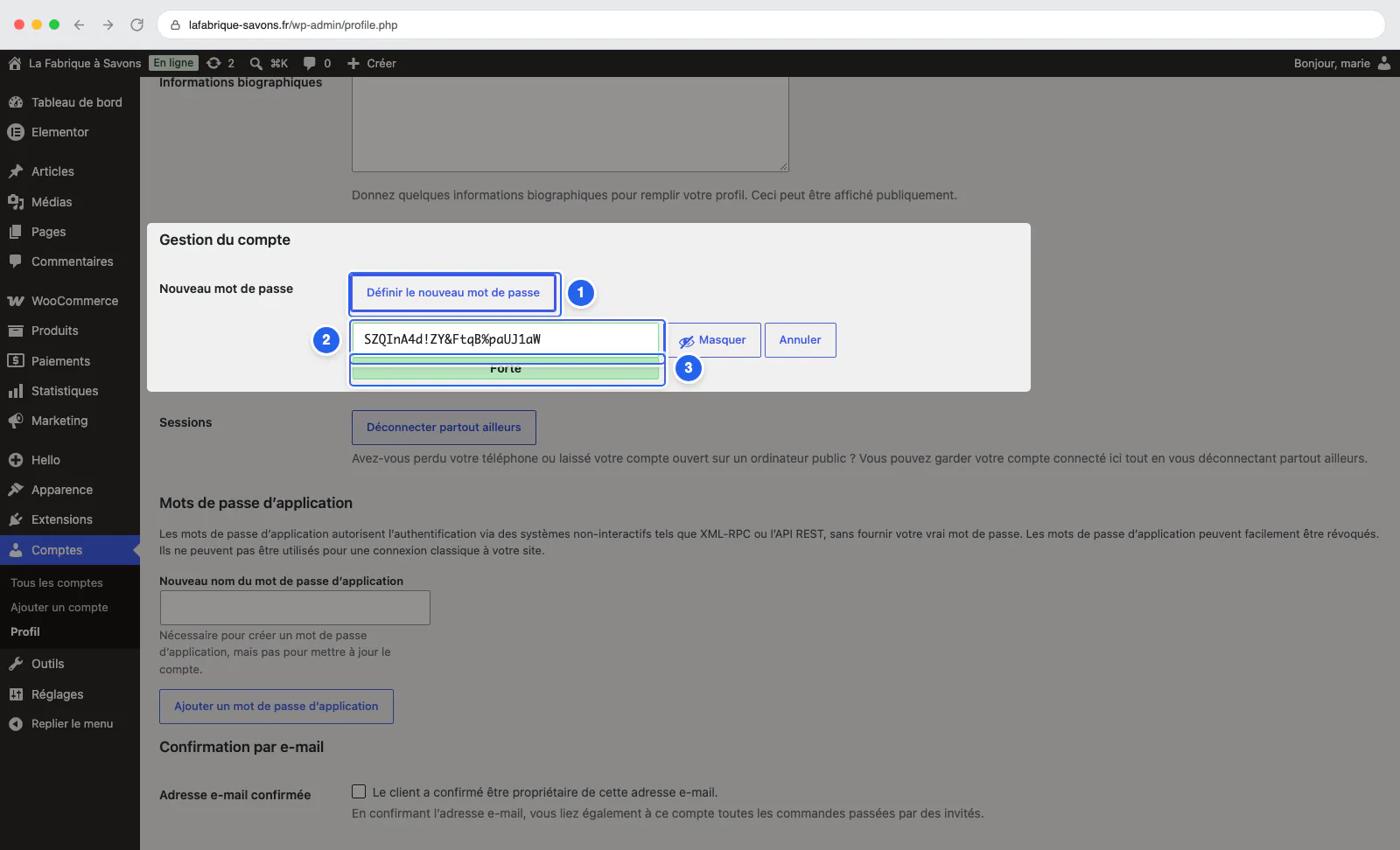Screen dimensions: 1400x850
Task: Focus the new application password name field
Action: pyautogui.click(x=295, y=608)
